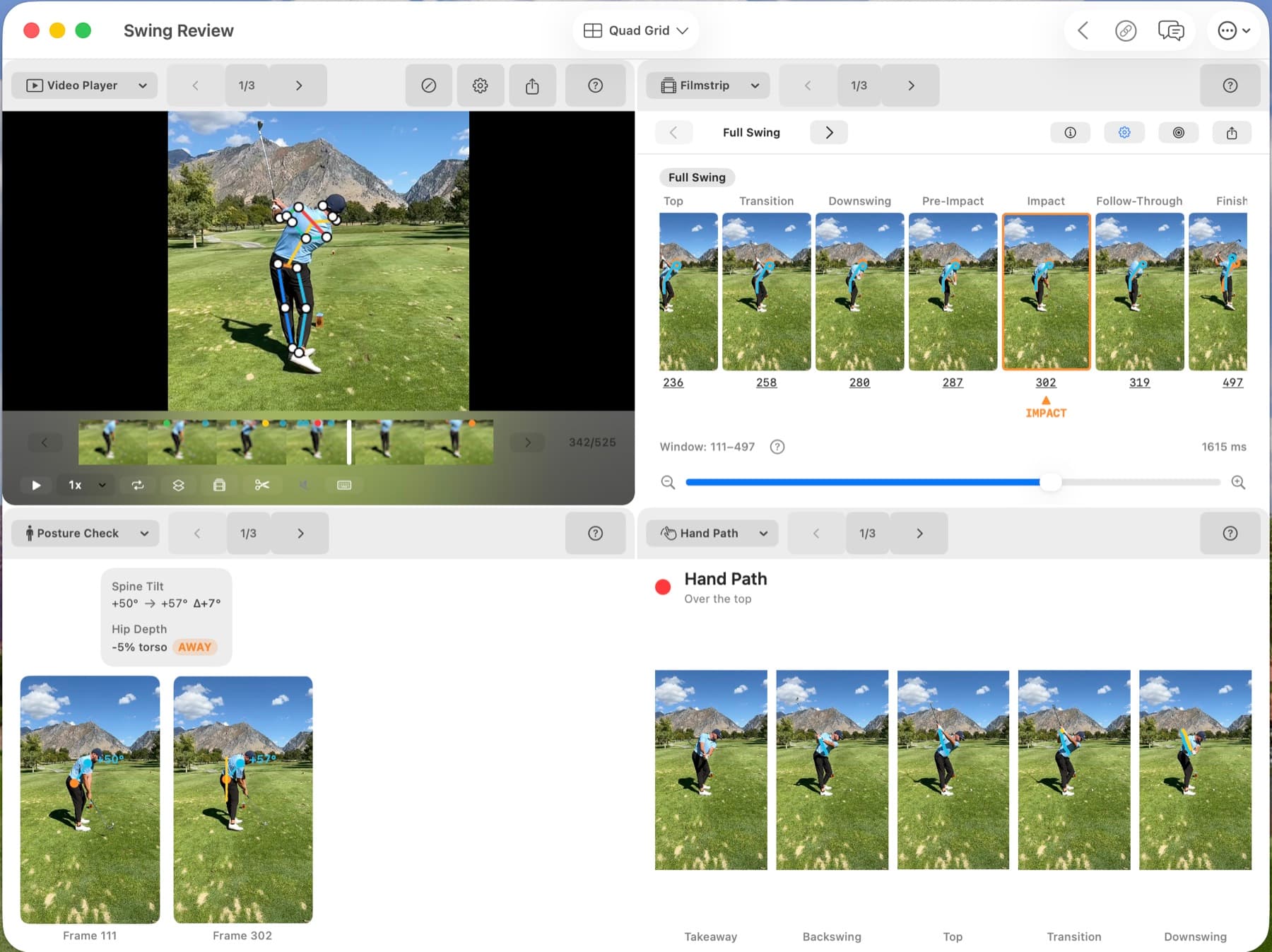
Task: Show filmstrip info
Action: click(x=1071, y=132)
